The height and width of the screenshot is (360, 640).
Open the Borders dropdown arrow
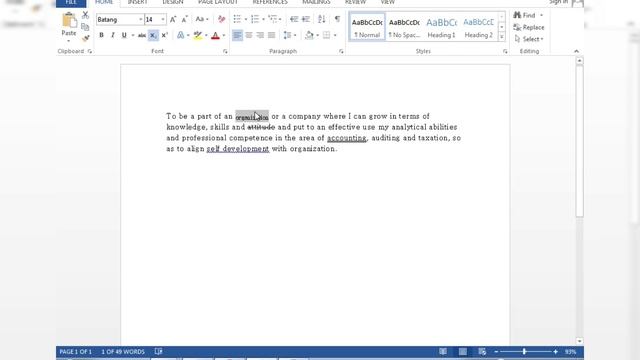click(x=335, y=36)
